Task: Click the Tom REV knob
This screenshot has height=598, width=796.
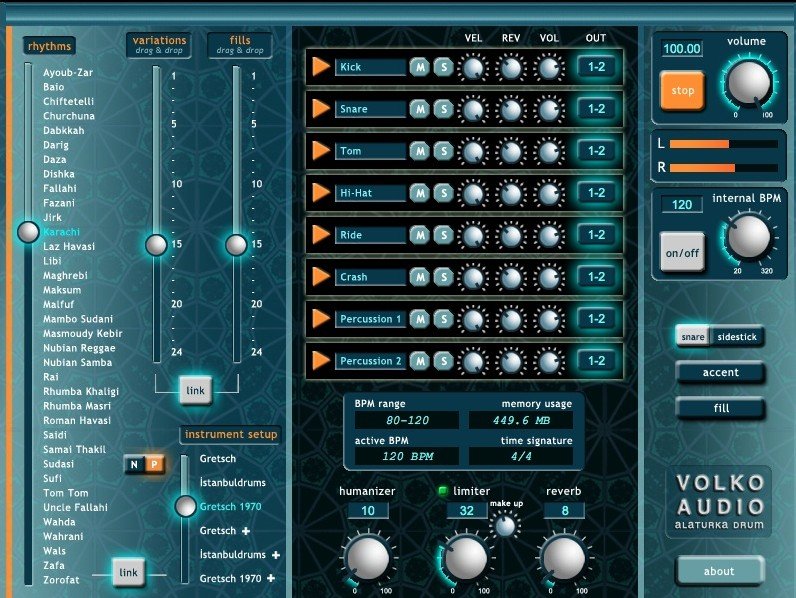Action: (x=511, y=152)
